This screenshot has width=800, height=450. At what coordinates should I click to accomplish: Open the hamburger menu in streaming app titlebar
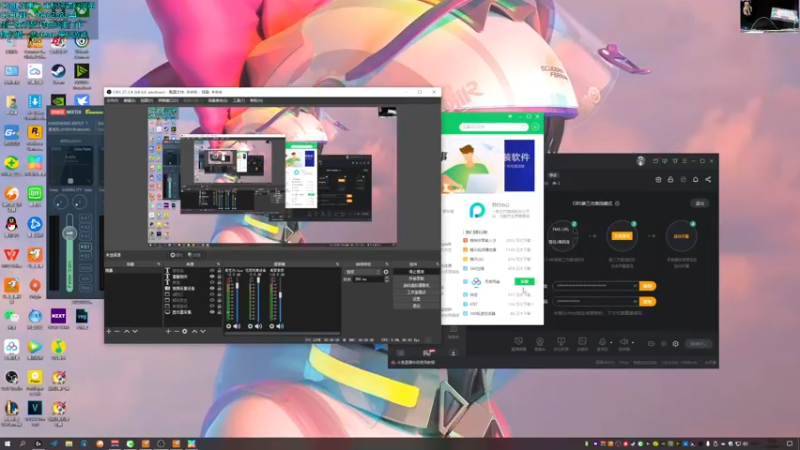coord(685,161)
